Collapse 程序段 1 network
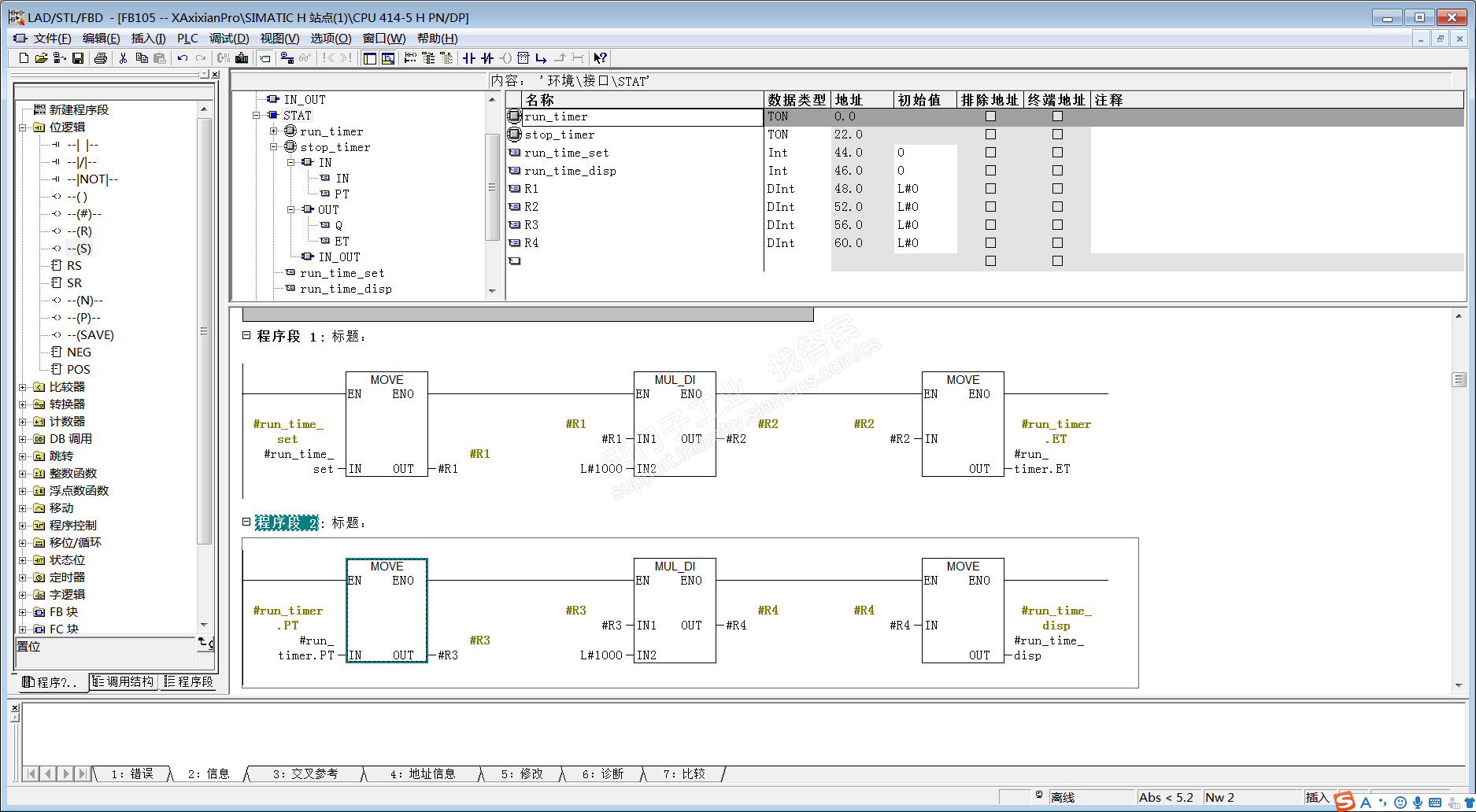Image resolution: width=1476 pixels, height=812 pixels. click(x=246, y=335)
